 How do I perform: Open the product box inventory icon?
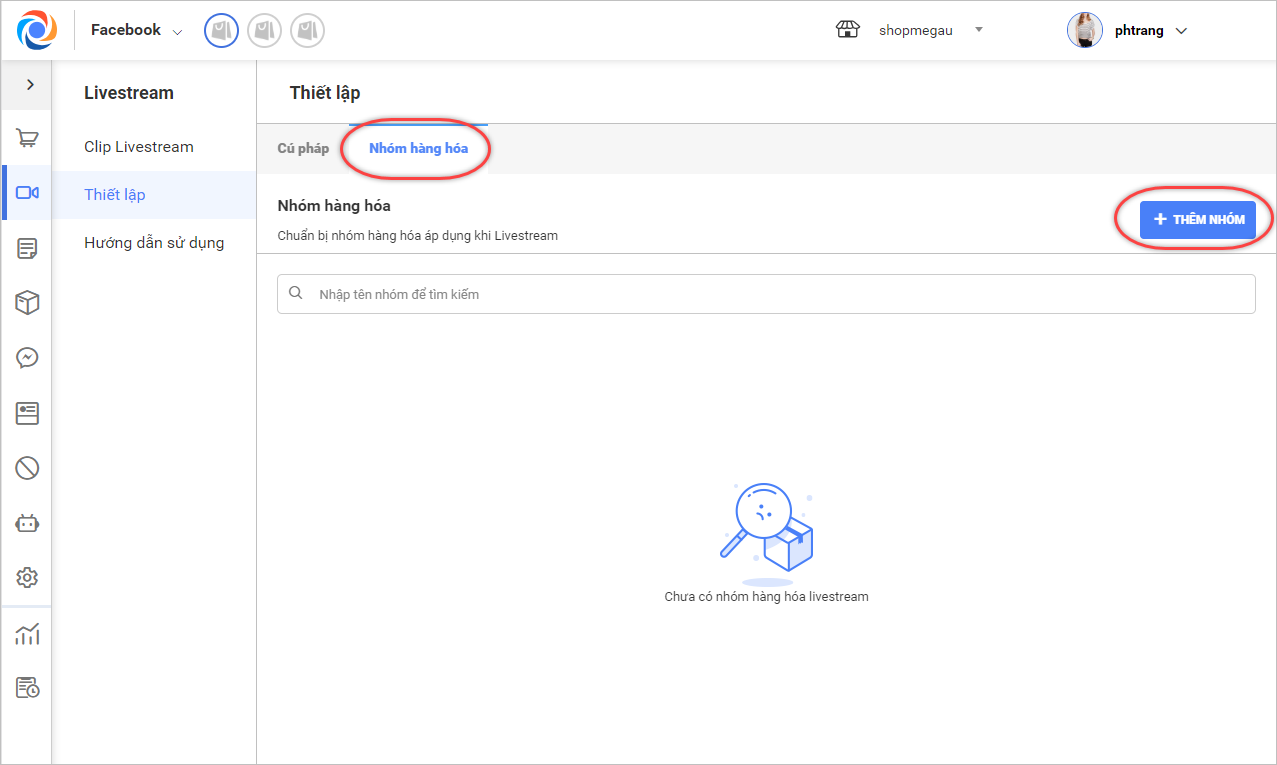(27, 303)
